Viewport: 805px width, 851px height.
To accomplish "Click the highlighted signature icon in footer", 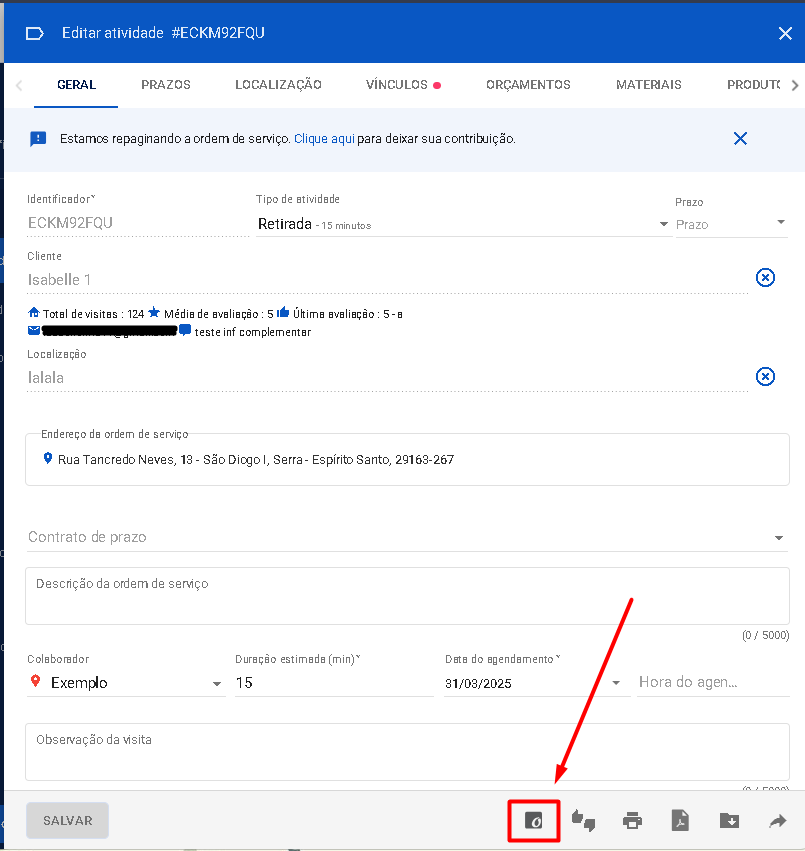I will coord(534,821).
